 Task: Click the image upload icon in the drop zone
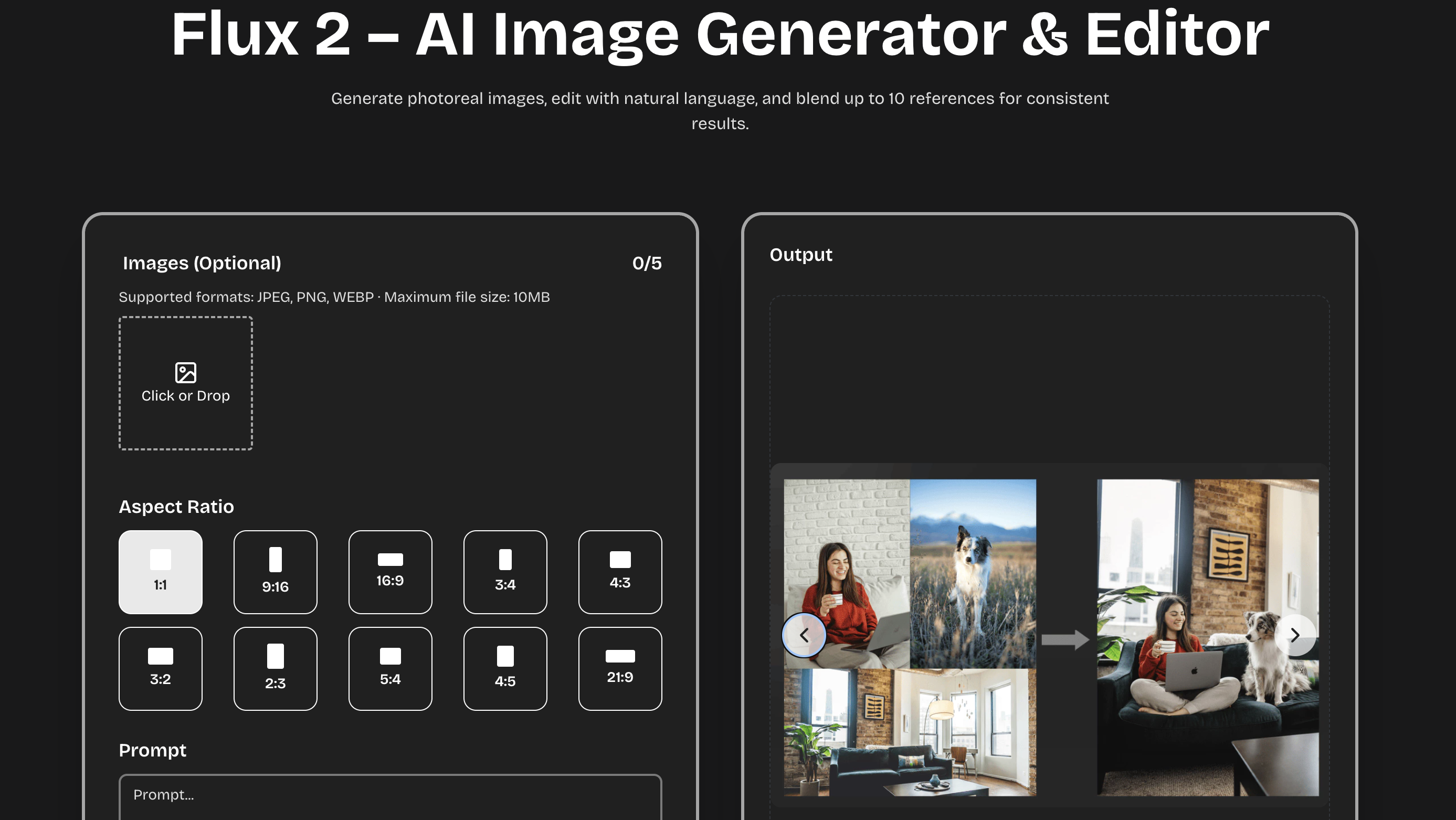tap(185, 373)
